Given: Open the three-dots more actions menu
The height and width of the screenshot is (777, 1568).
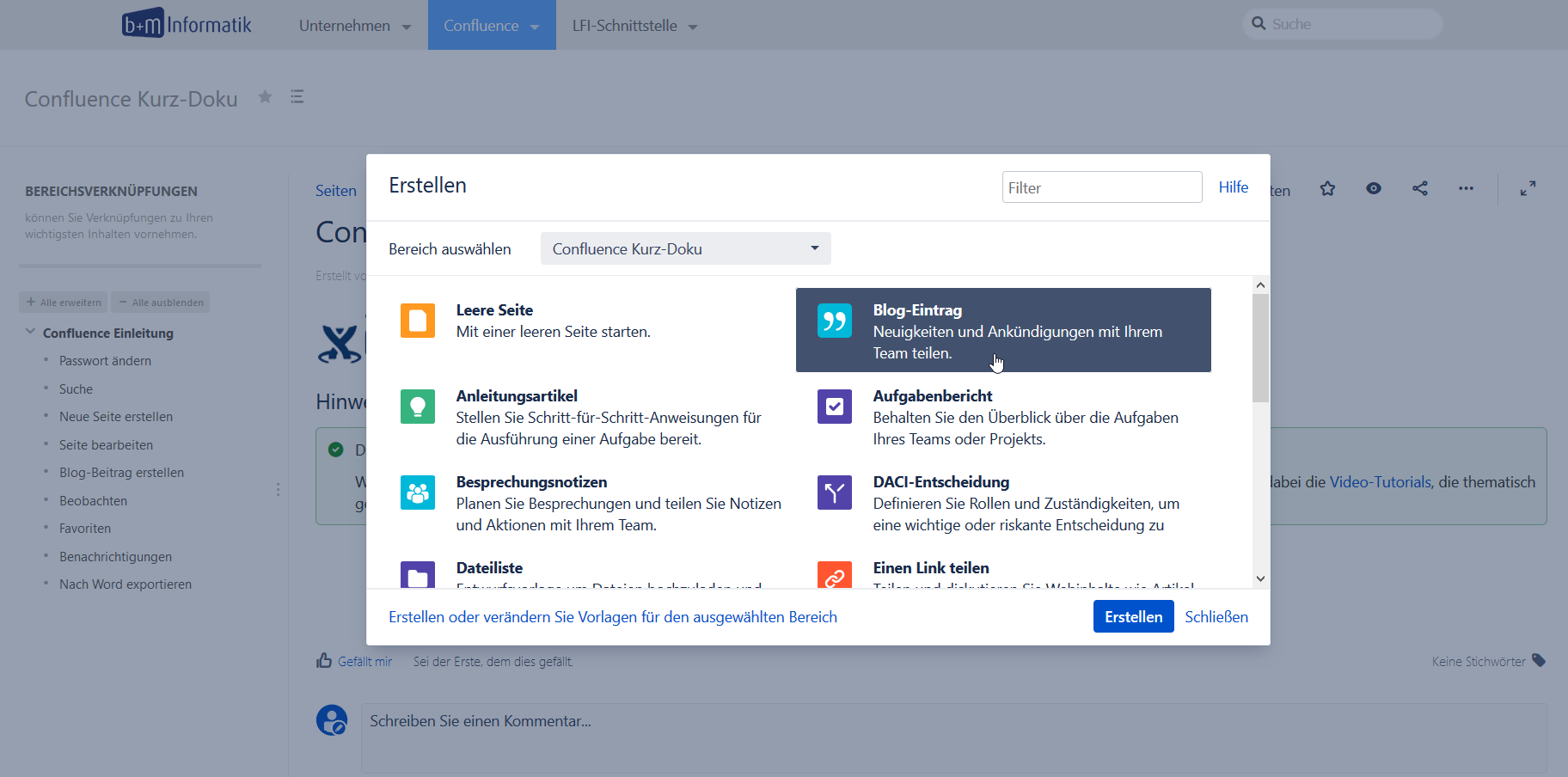Looking at the screenshot, I should point(1466,188).
